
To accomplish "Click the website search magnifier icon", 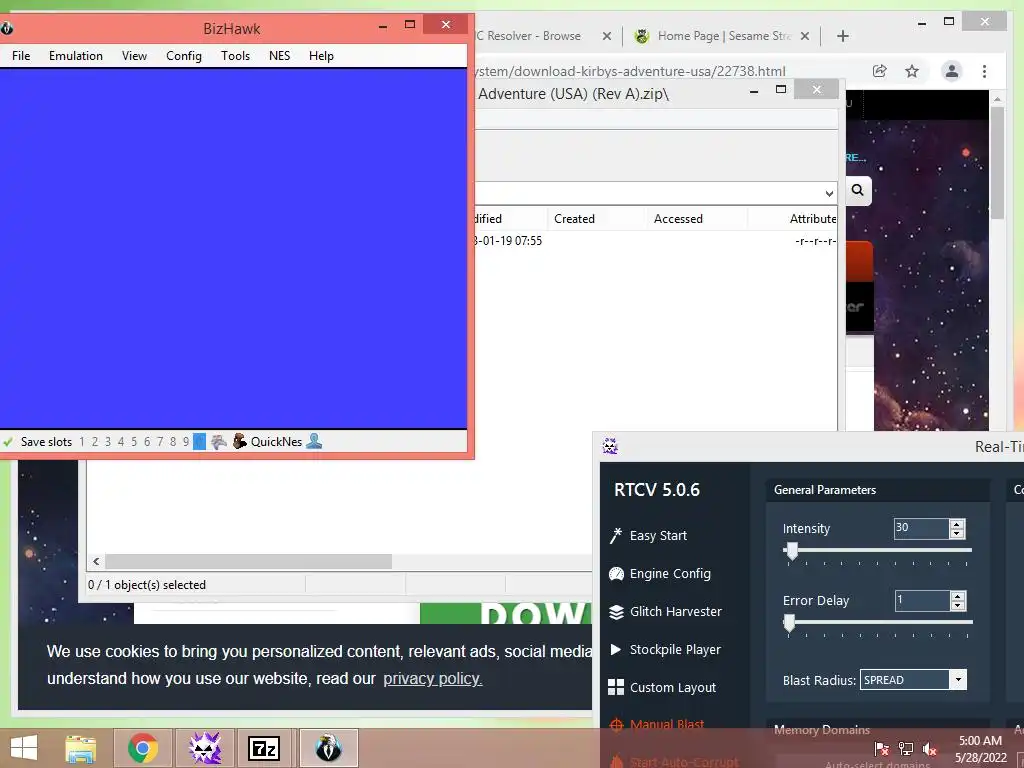I will [x=857, y=190].
